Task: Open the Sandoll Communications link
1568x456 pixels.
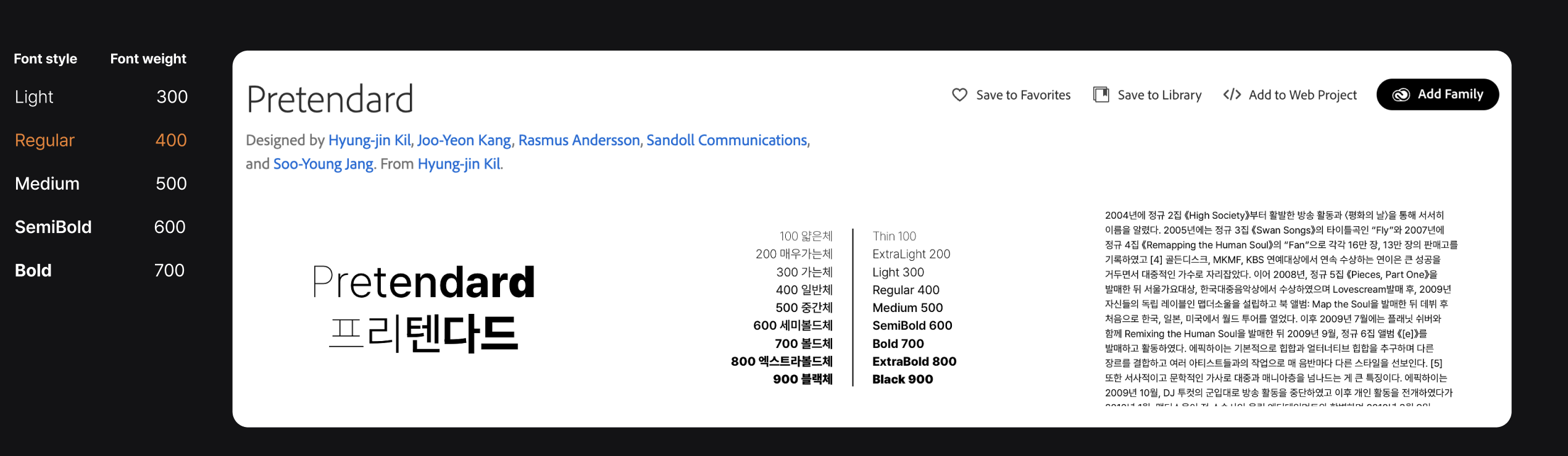Action: pos(727,140)
